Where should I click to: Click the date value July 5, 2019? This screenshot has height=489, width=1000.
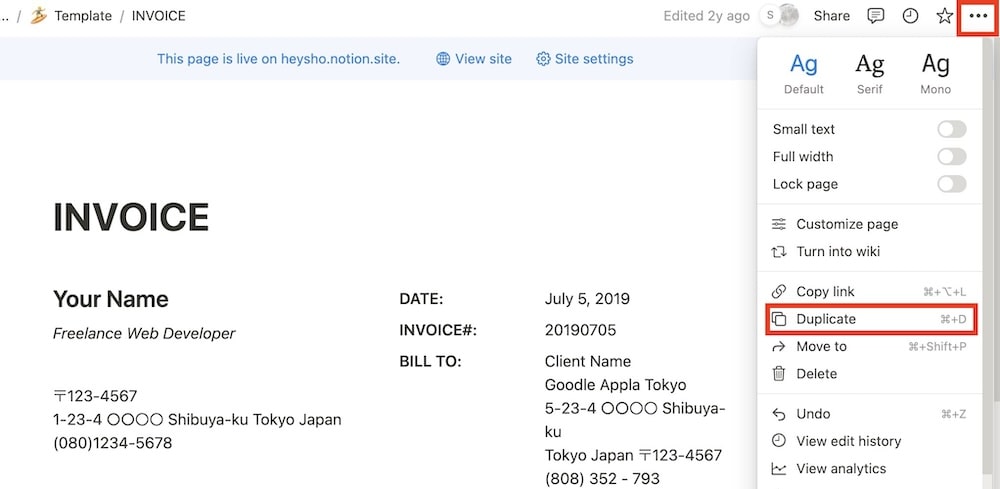[587, 298]
